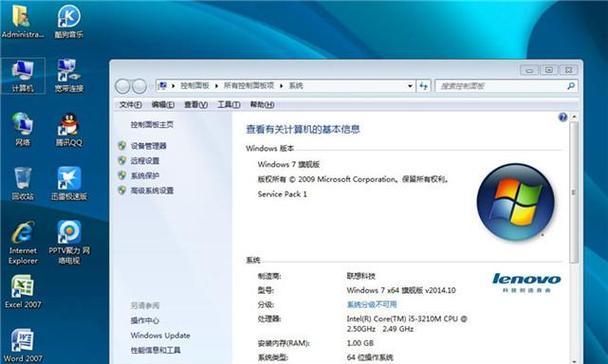Select the Word 2007 desktop icon
The width and height of the screenshot is (608, 364).
(x=22, y=345)
